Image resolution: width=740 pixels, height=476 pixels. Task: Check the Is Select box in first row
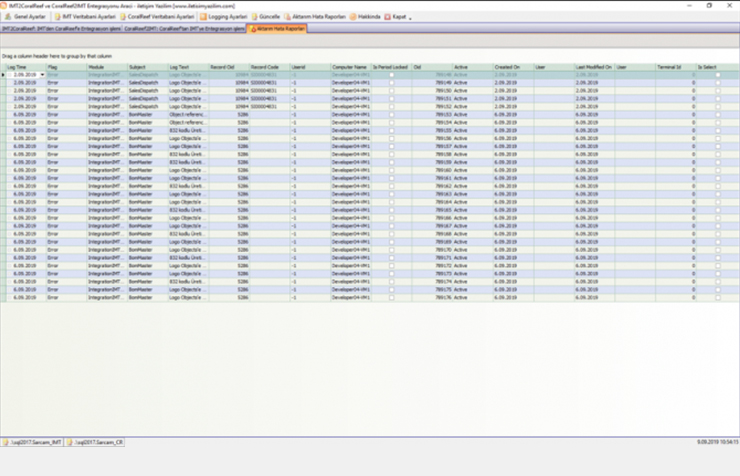[717, 75]
